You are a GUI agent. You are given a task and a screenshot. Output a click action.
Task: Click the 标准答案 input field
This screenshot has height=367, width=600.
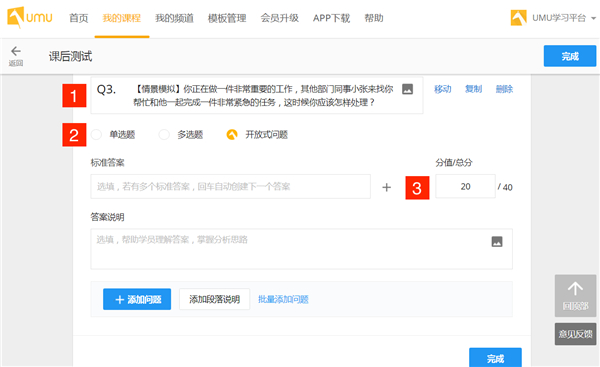[230, 187]
